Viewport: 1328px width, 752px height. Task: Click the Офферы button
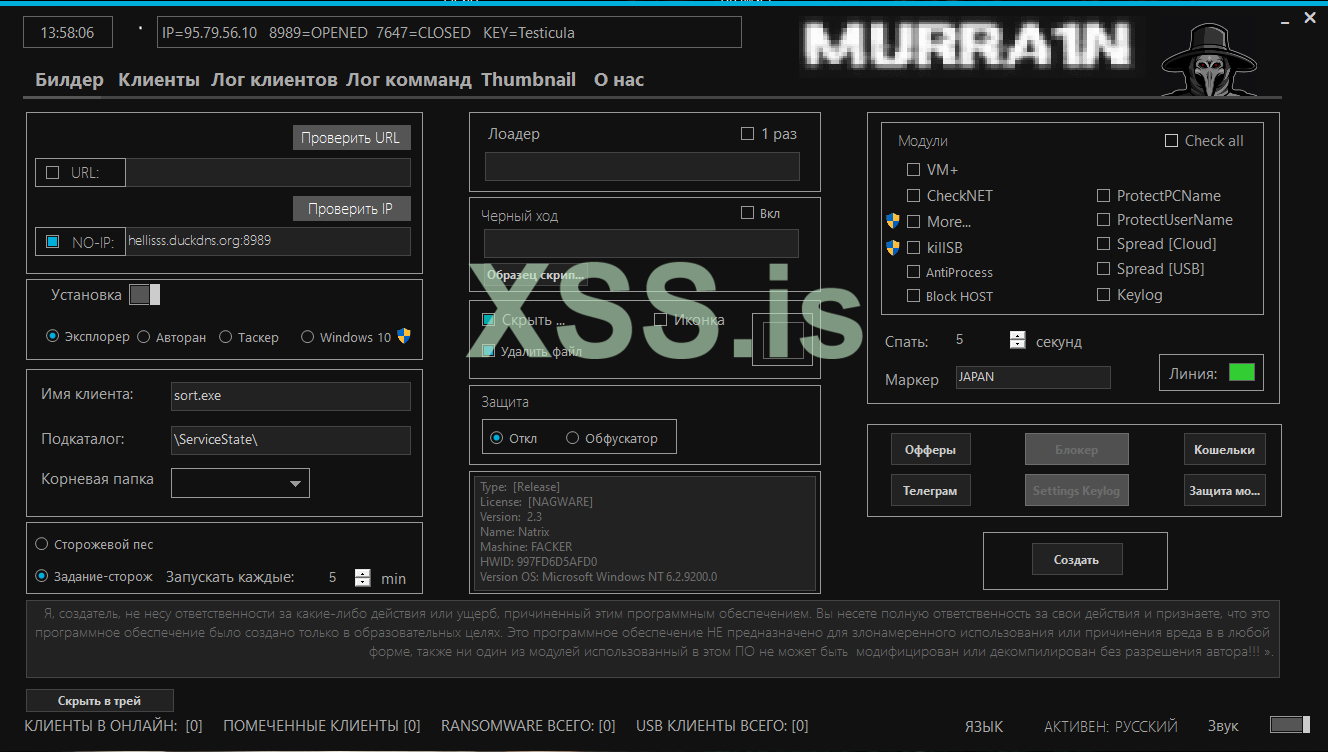(x=930, y=450)
